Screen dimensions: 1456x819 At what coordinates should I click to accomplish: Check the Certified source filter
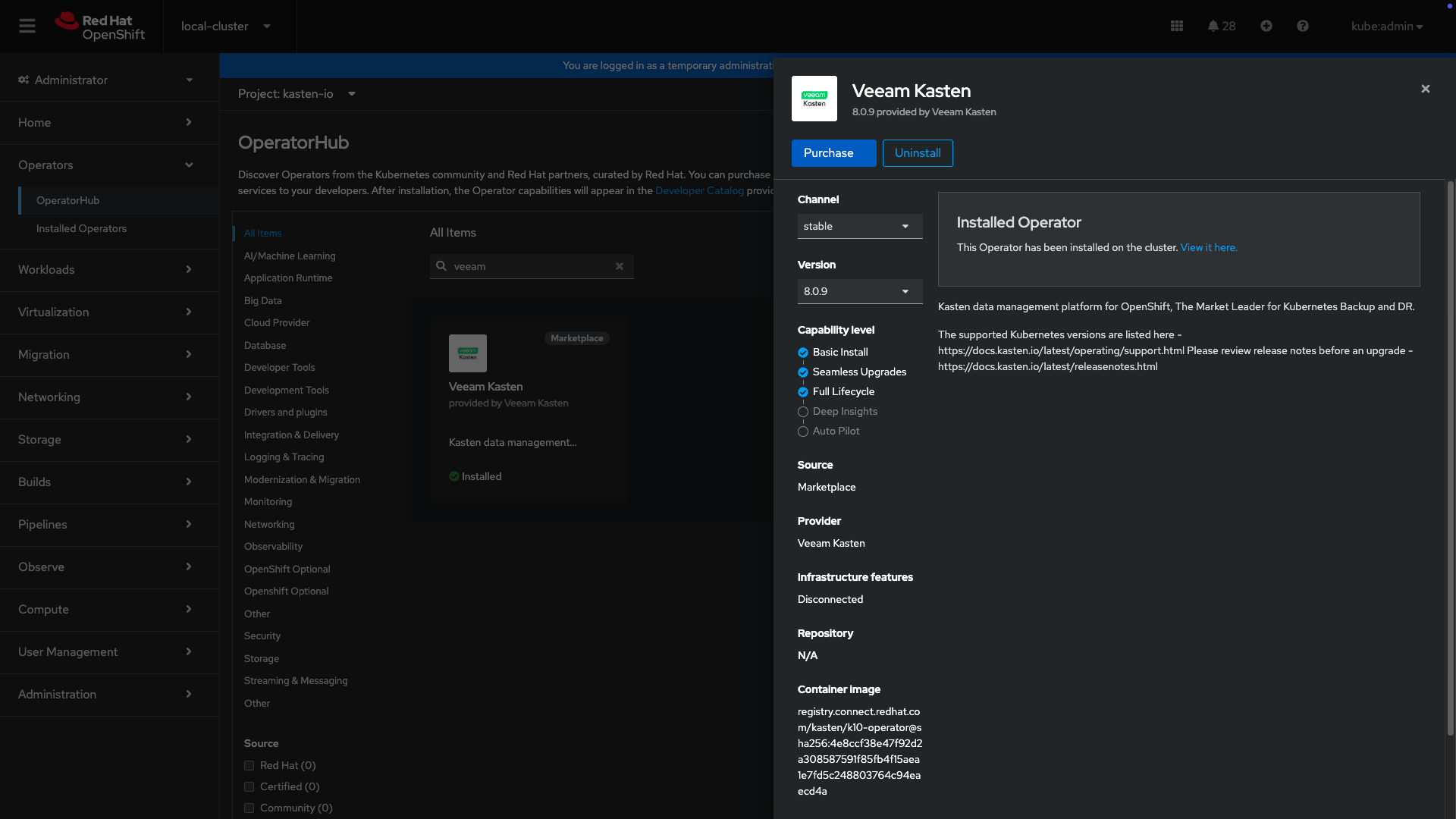pos(249,787)
